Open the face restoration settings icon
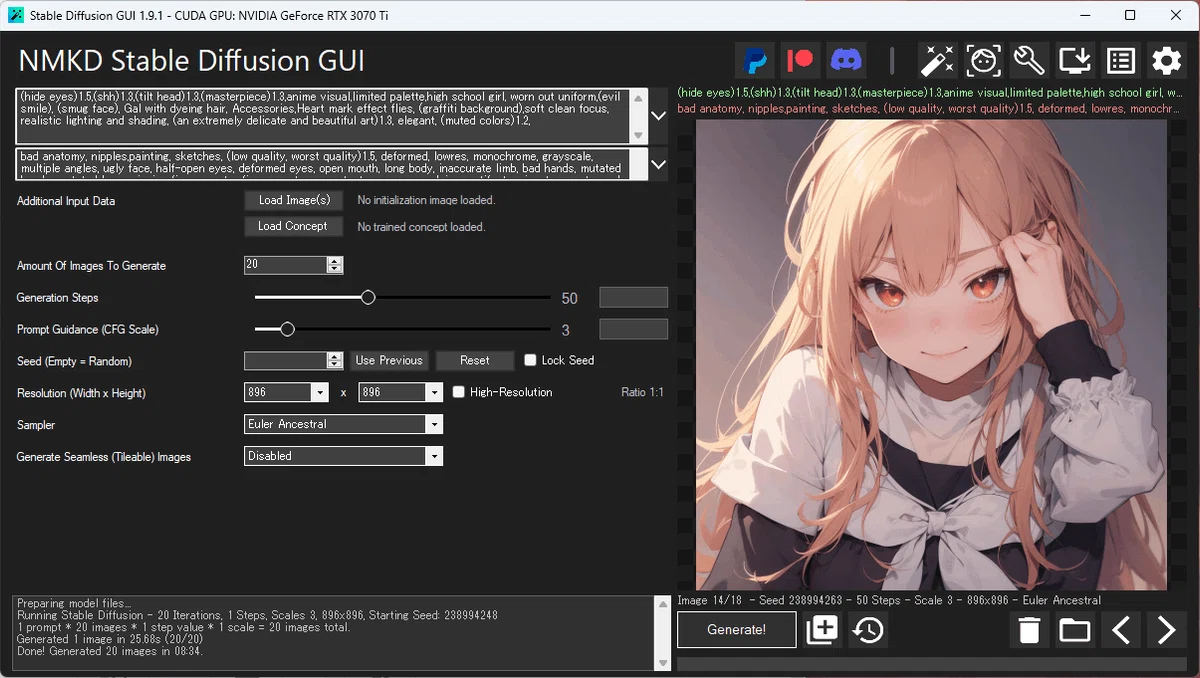 tap(984, 61)
